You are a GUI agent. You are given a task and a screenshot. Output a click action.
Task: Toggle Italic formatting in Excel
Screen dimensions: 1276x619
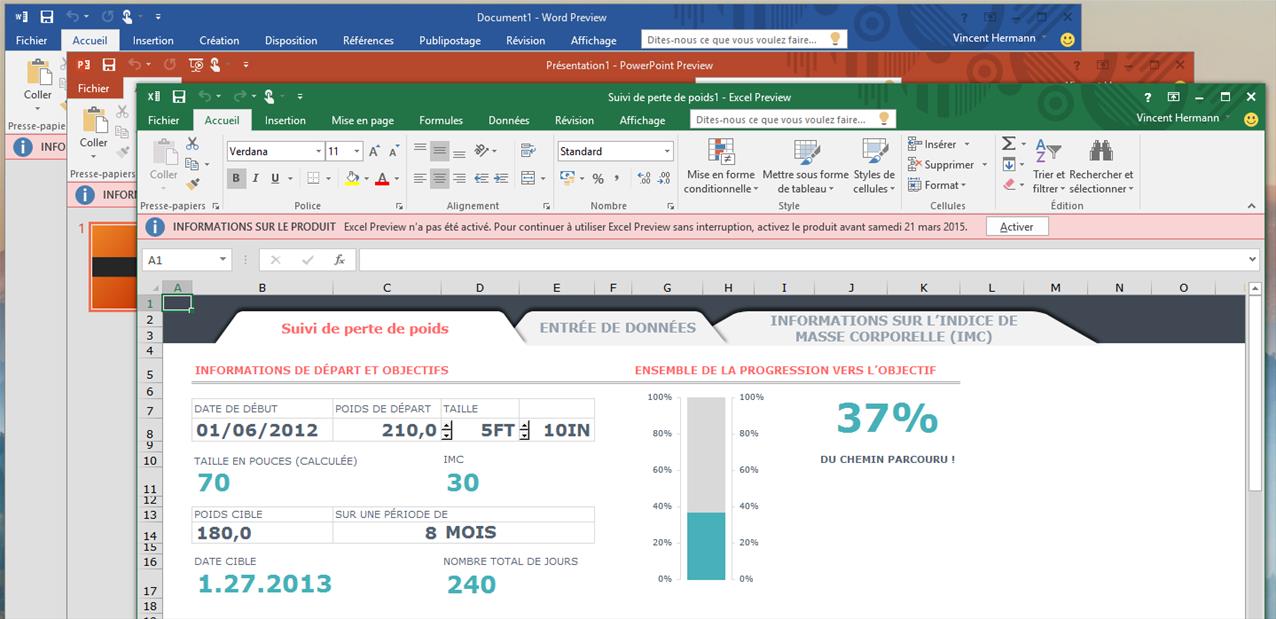[255, 179]
